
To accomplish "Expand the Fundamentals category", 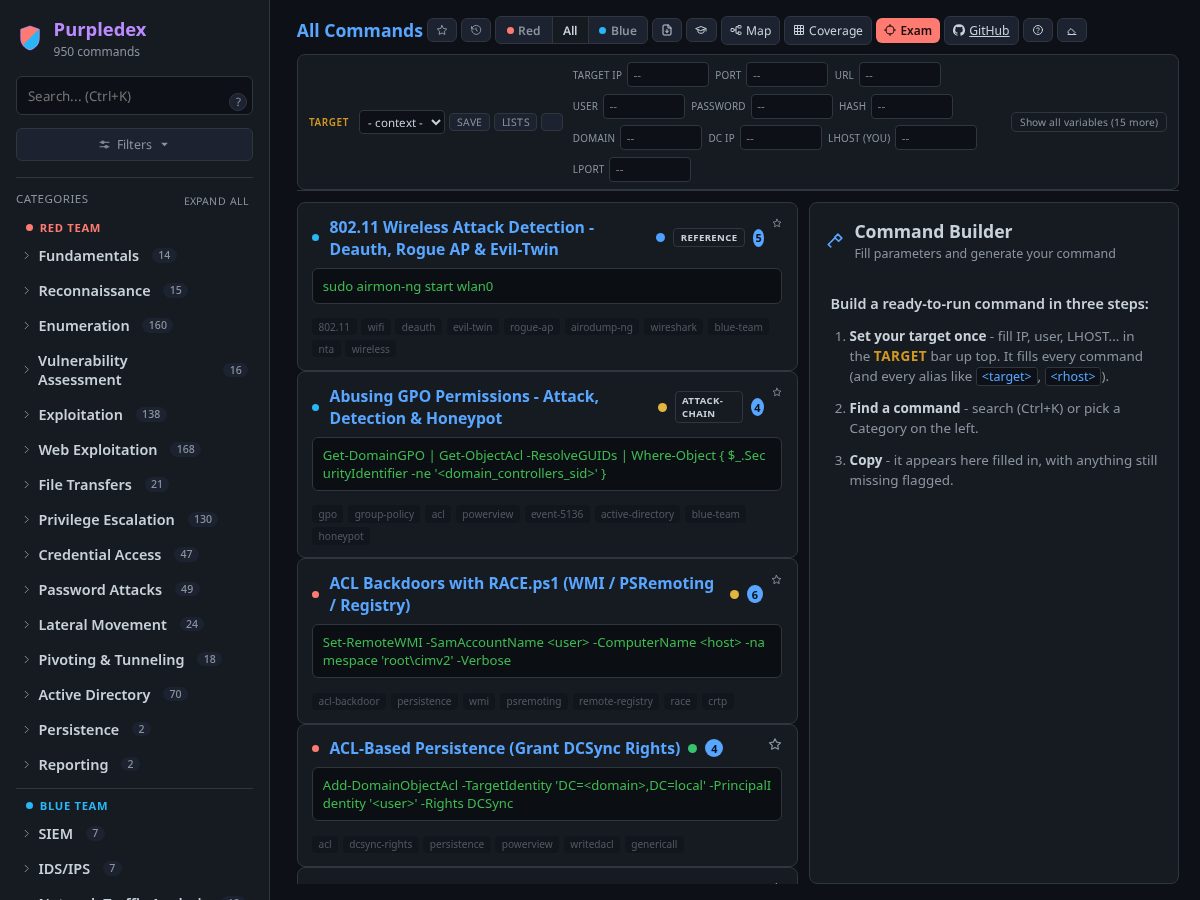I will [134, 256].
